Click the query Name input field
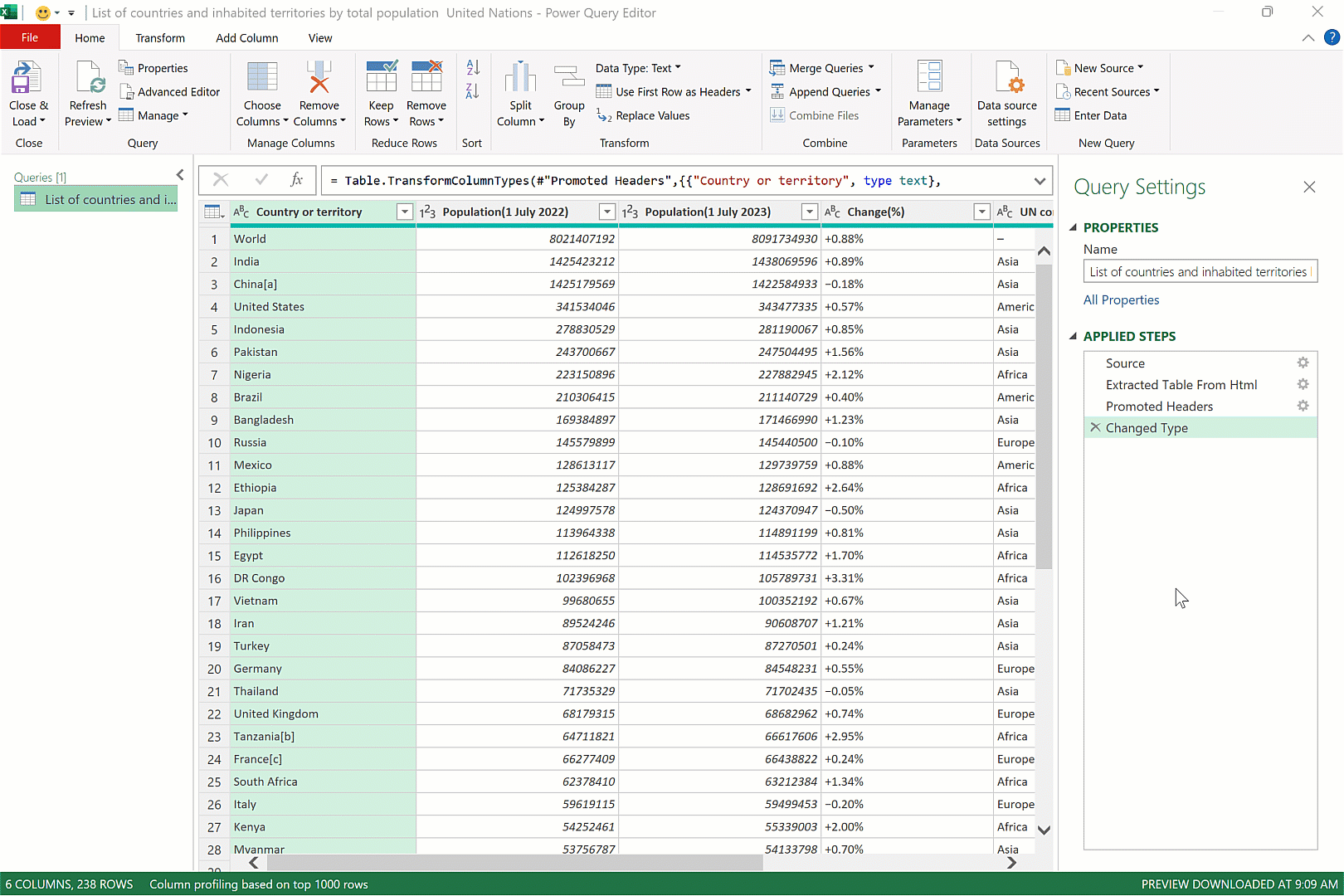The height and width of the screenshot is (896, 1344). point(1198,272)
